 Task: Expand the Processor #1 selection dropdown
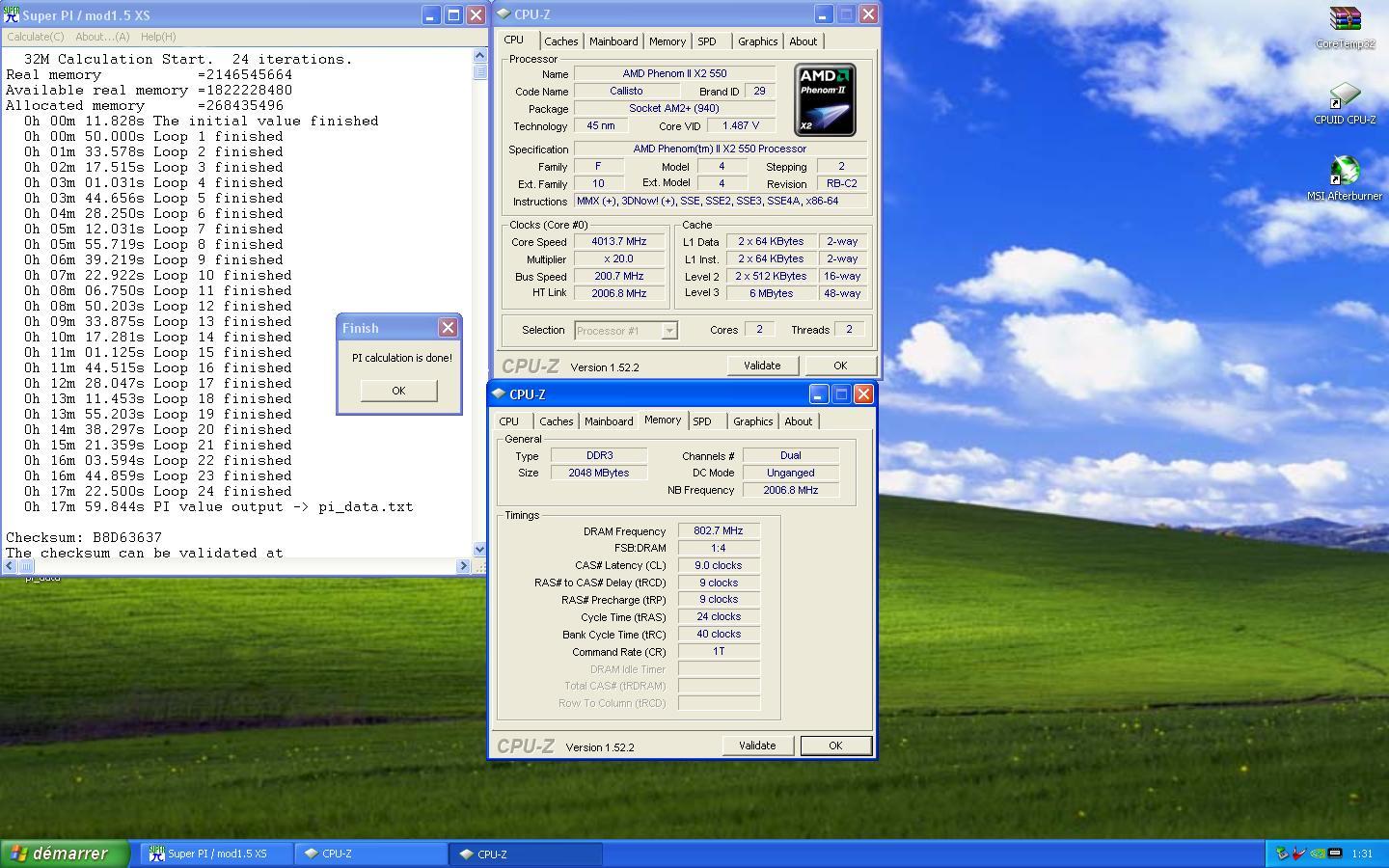pyautogui.click(x=669, y=331)
